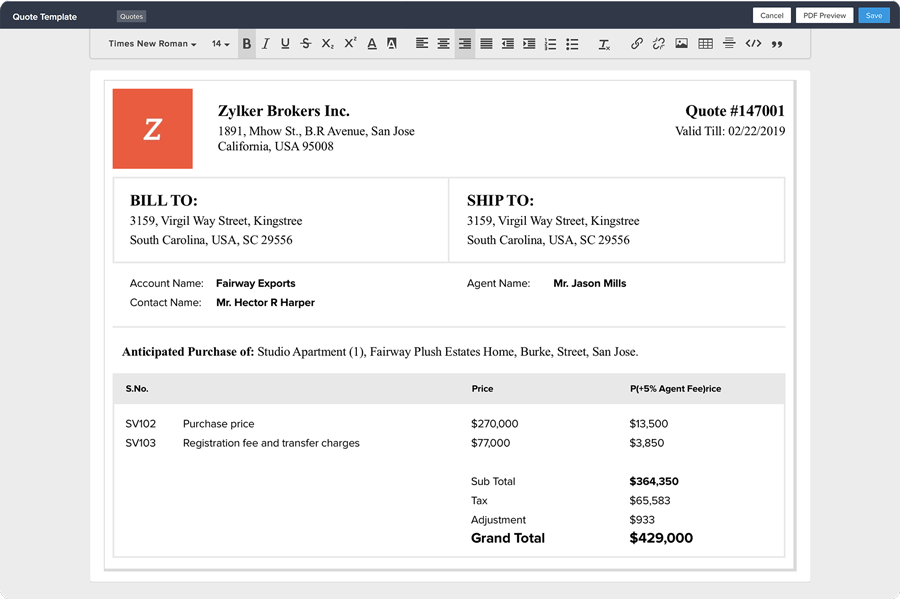Viewport: 900px width, 599px height.
Task: Apply superscript formatting
Action: point(350,44)
